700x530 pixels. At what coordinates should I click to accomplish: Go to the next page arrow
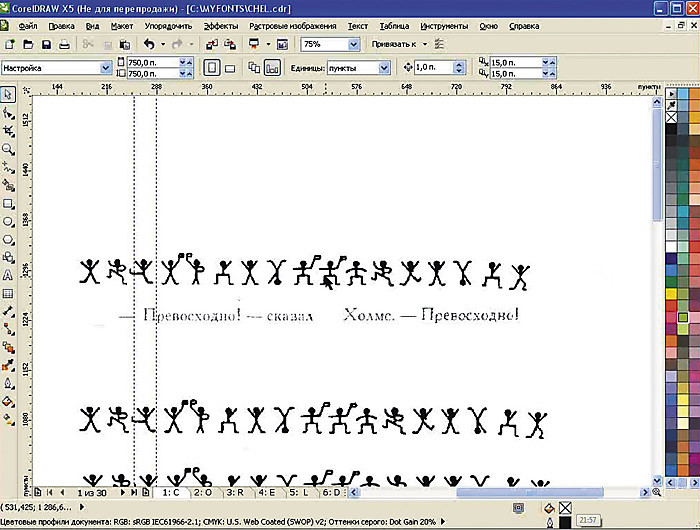[x=123, y=492]
